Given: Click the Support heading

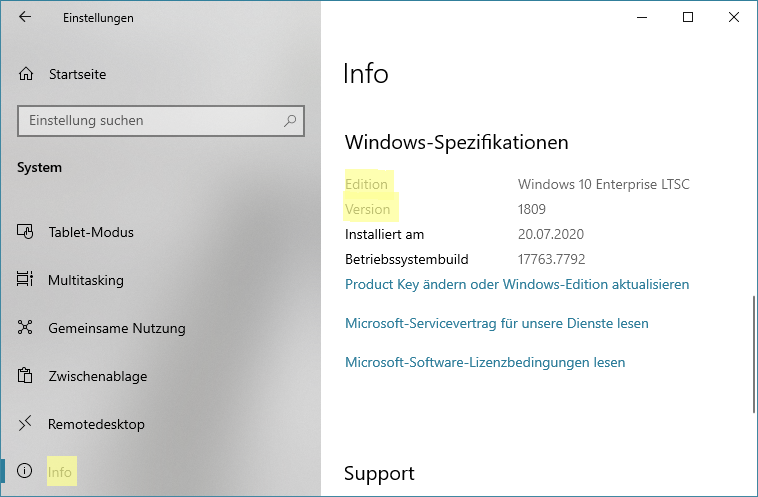Looking at the screenshot, I should [379, 473].
